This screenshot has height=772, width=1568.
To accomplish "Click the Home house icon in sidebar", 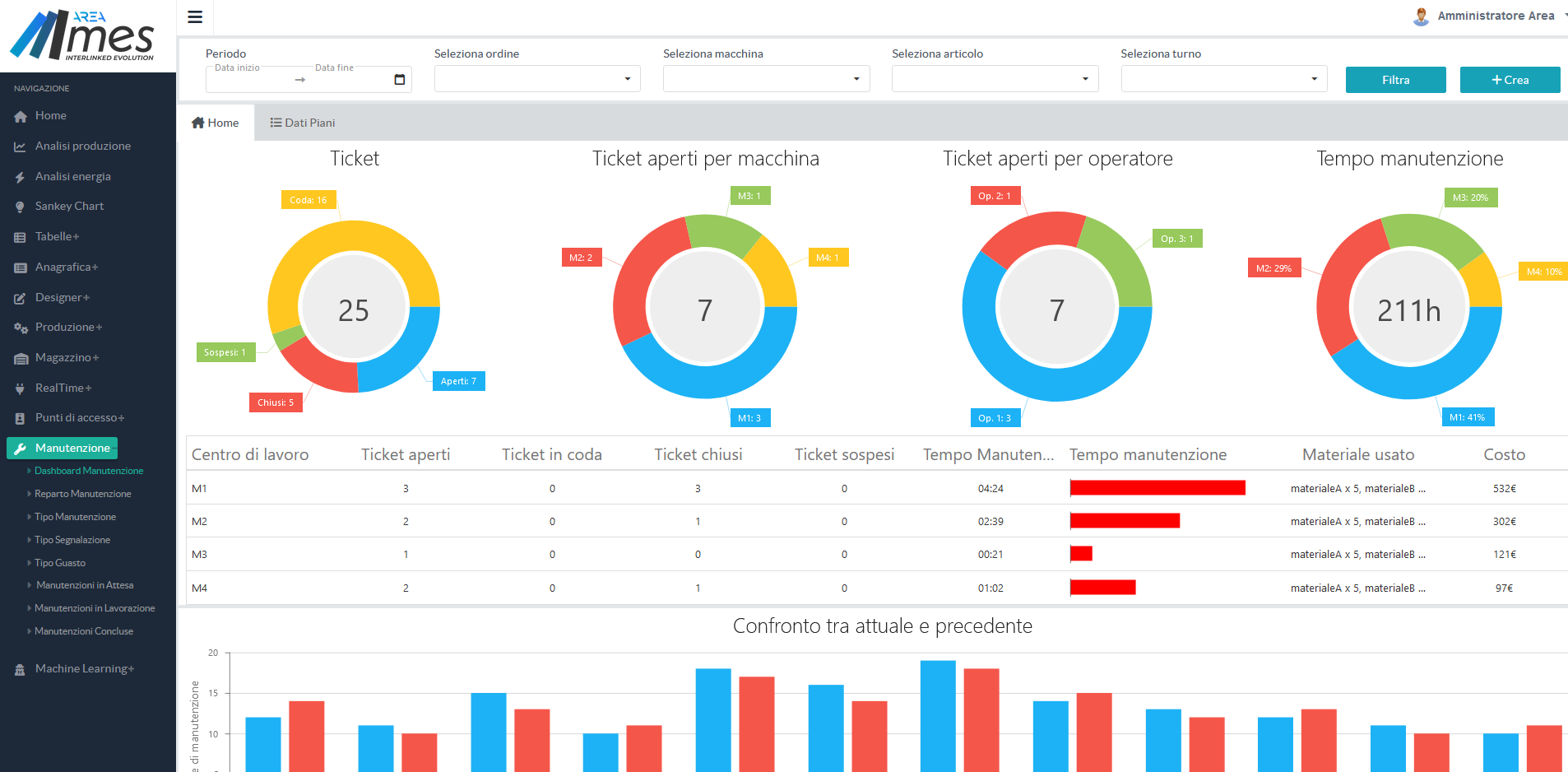I will tap(21, 117).
